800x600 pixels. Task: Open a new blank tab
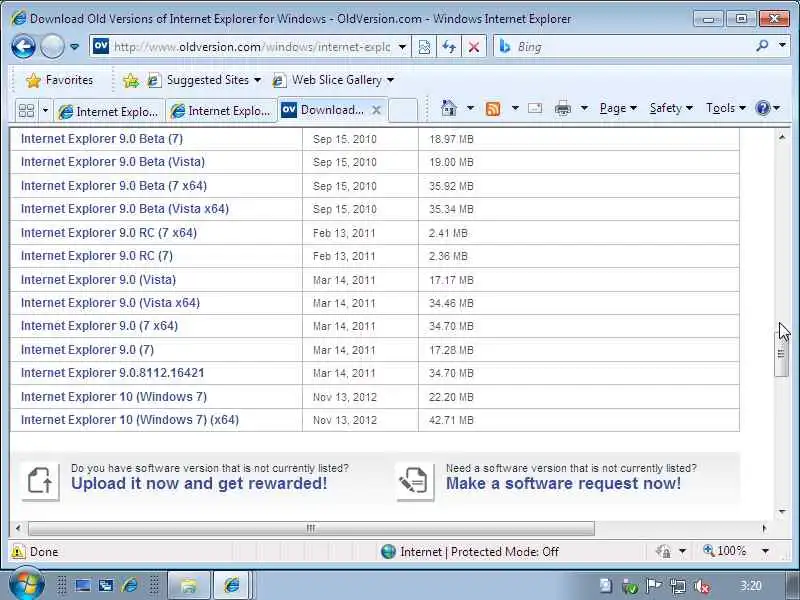pos(403,110)
